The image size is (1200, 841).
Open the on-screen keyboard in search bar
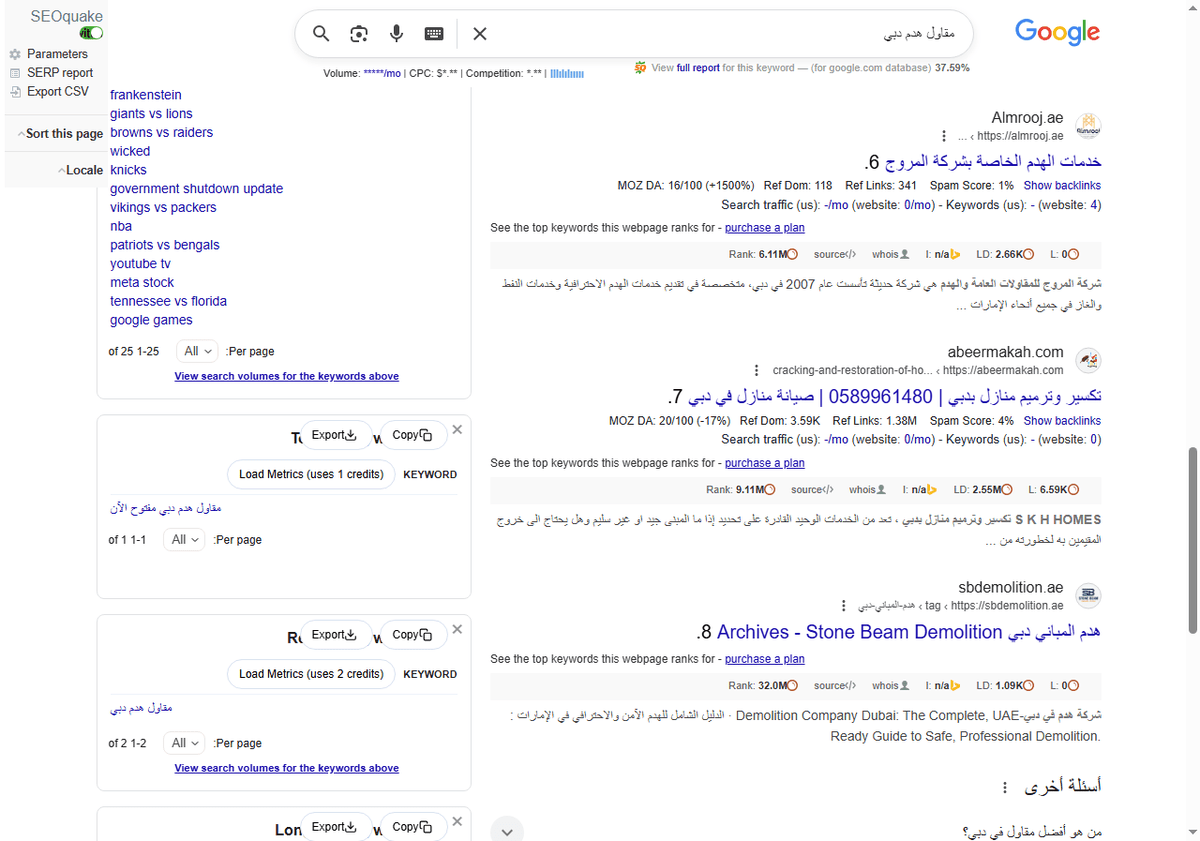coord(433,33)
